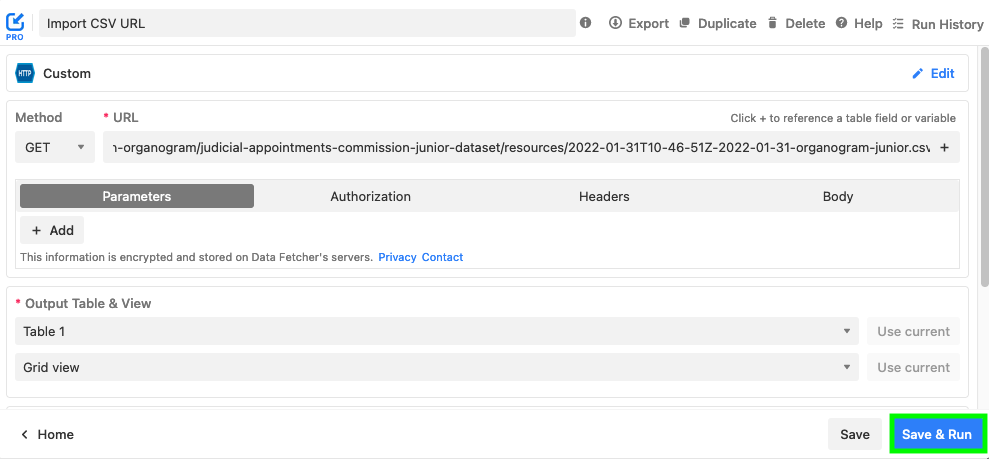
Task: Click the request name input field
Action: click(x=306, y=23)
